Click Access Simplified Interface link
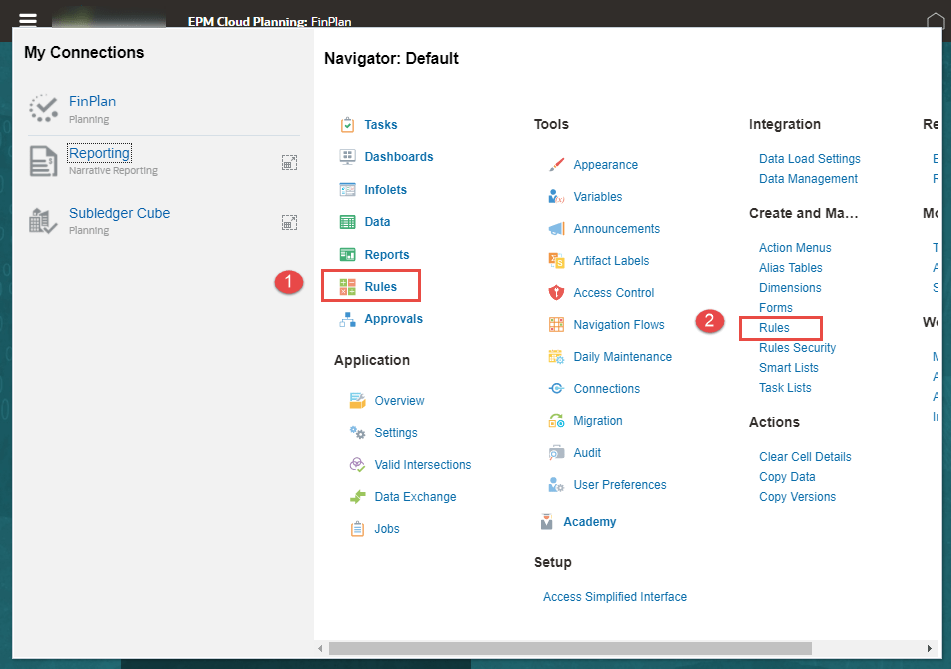The image size is (951, 669). (614, 597)
